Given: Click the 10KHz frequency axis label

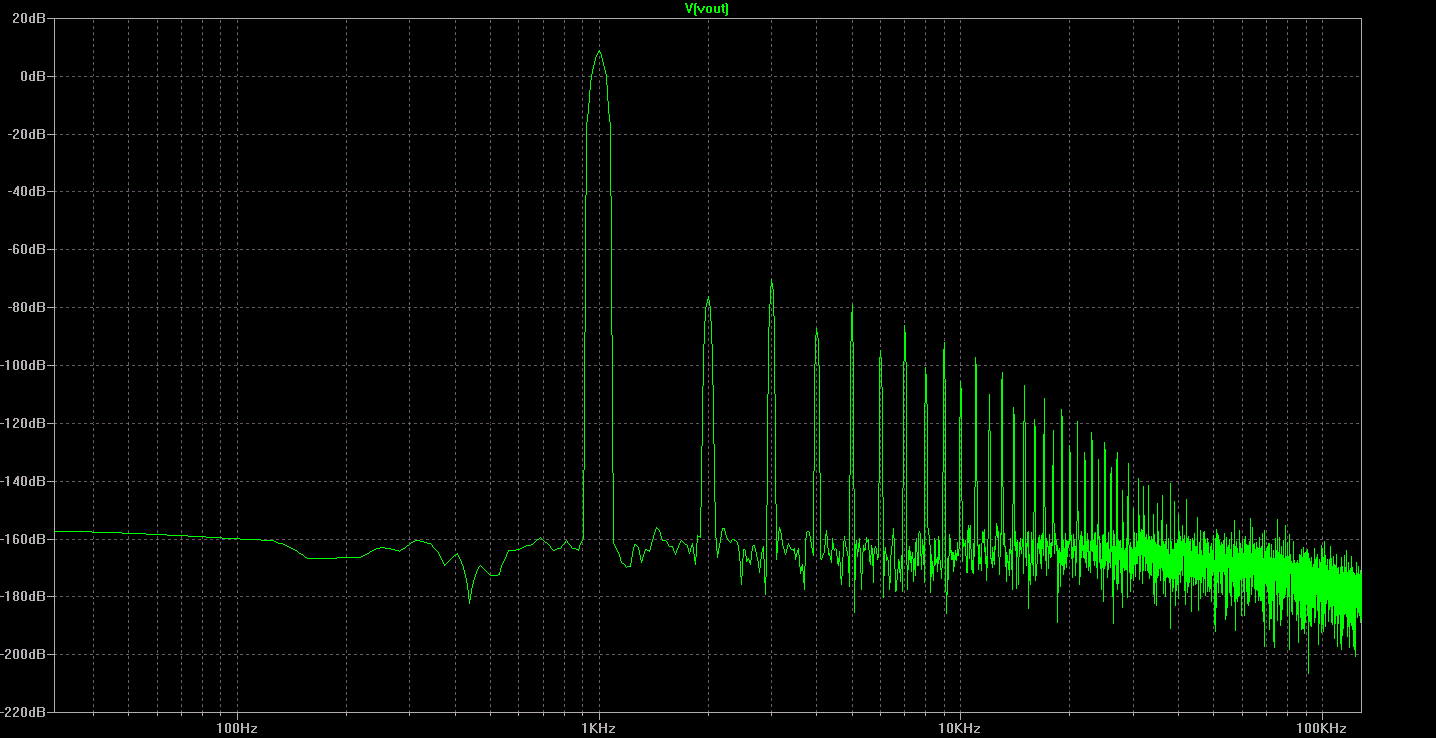Looking at the screenshot, I should (960, 728).
